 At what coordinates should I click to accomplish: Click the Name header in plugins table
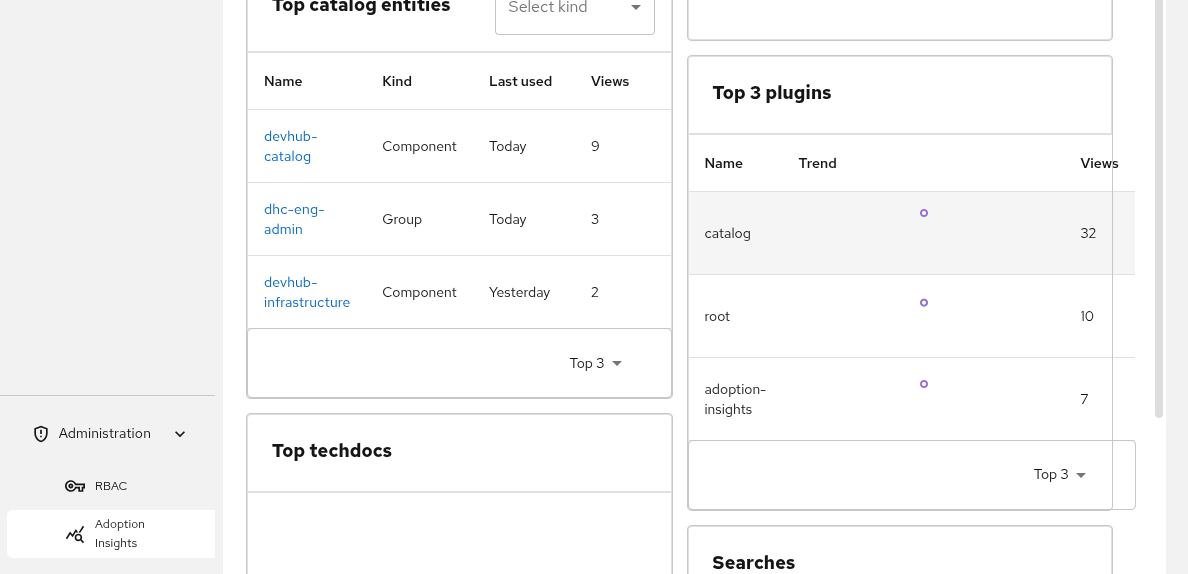tap(723, 163)
